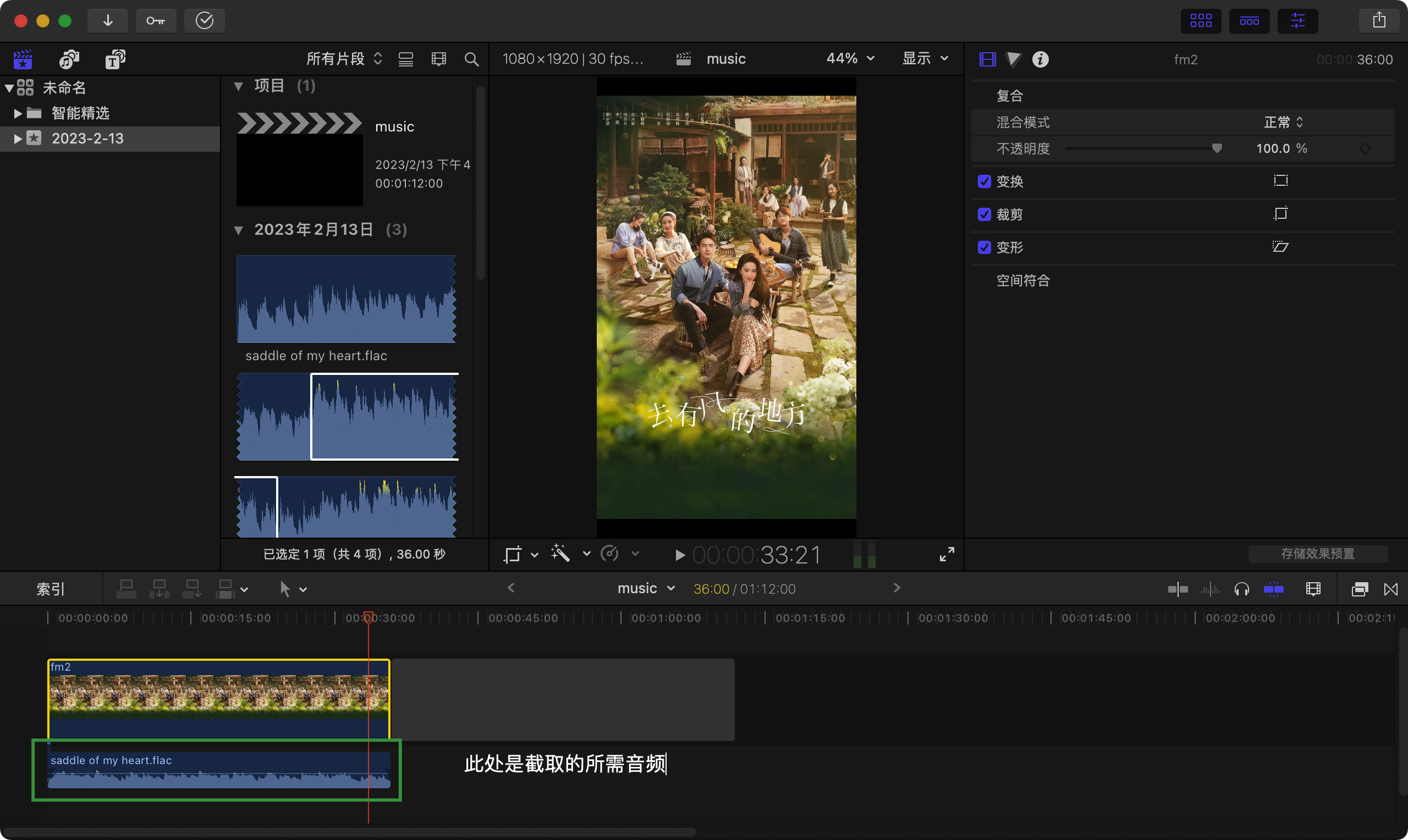This screenshot has height=840, width=1408.
Task: Open the media import arrow button
Action: pyautogui.click(x=108, y=21)
